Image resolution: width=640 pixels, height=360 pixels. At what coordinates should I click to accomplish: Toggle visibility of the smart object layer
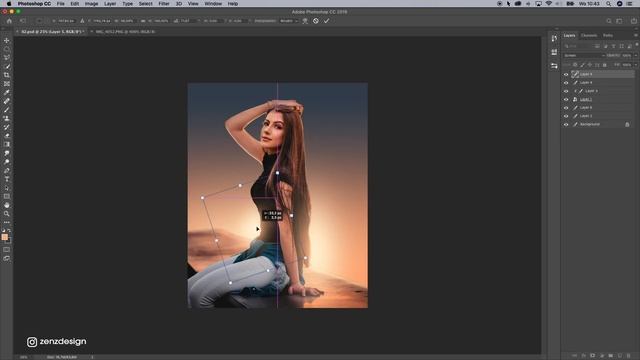pyautogui.click(x=566, y=100)
